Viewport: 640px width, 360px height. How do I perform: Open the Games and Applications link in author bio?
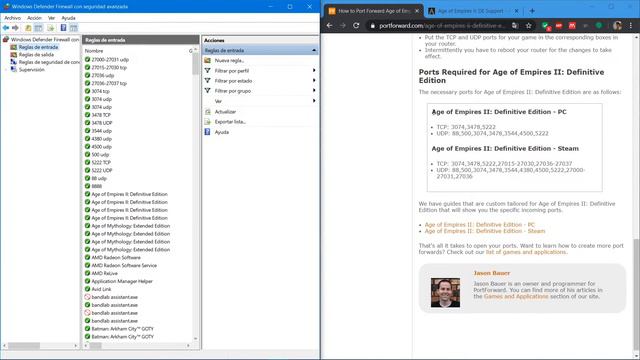[x=516, y=296]
